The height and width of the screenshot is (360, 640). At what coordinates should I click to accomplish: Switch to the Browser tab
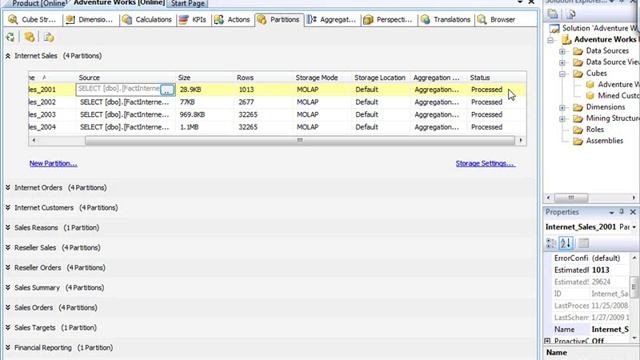[x=497, y=20]
